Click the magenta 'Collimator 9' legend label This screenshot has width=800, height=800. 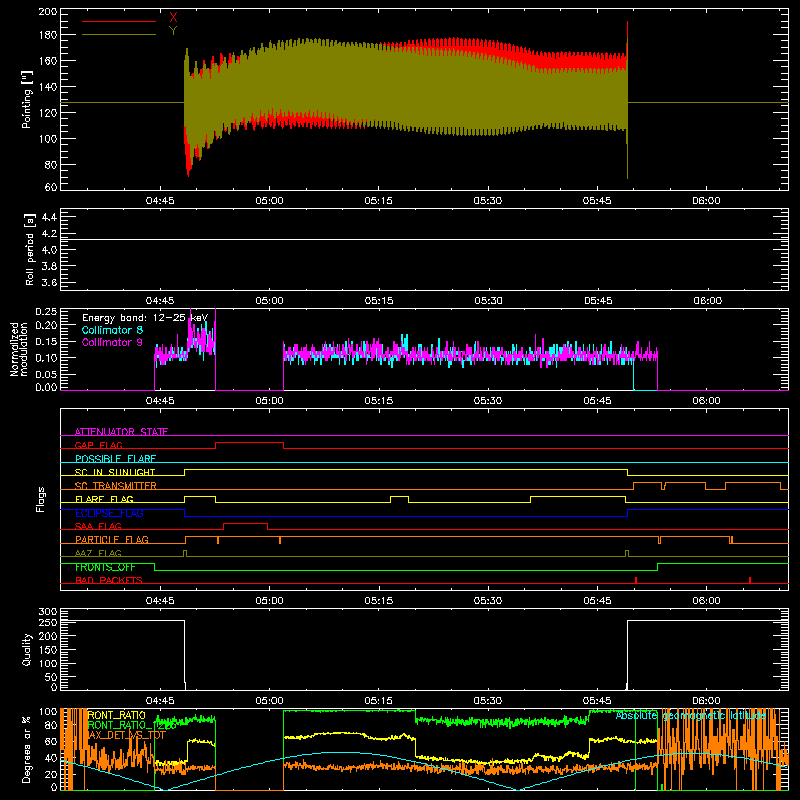(x=112, y=342)
